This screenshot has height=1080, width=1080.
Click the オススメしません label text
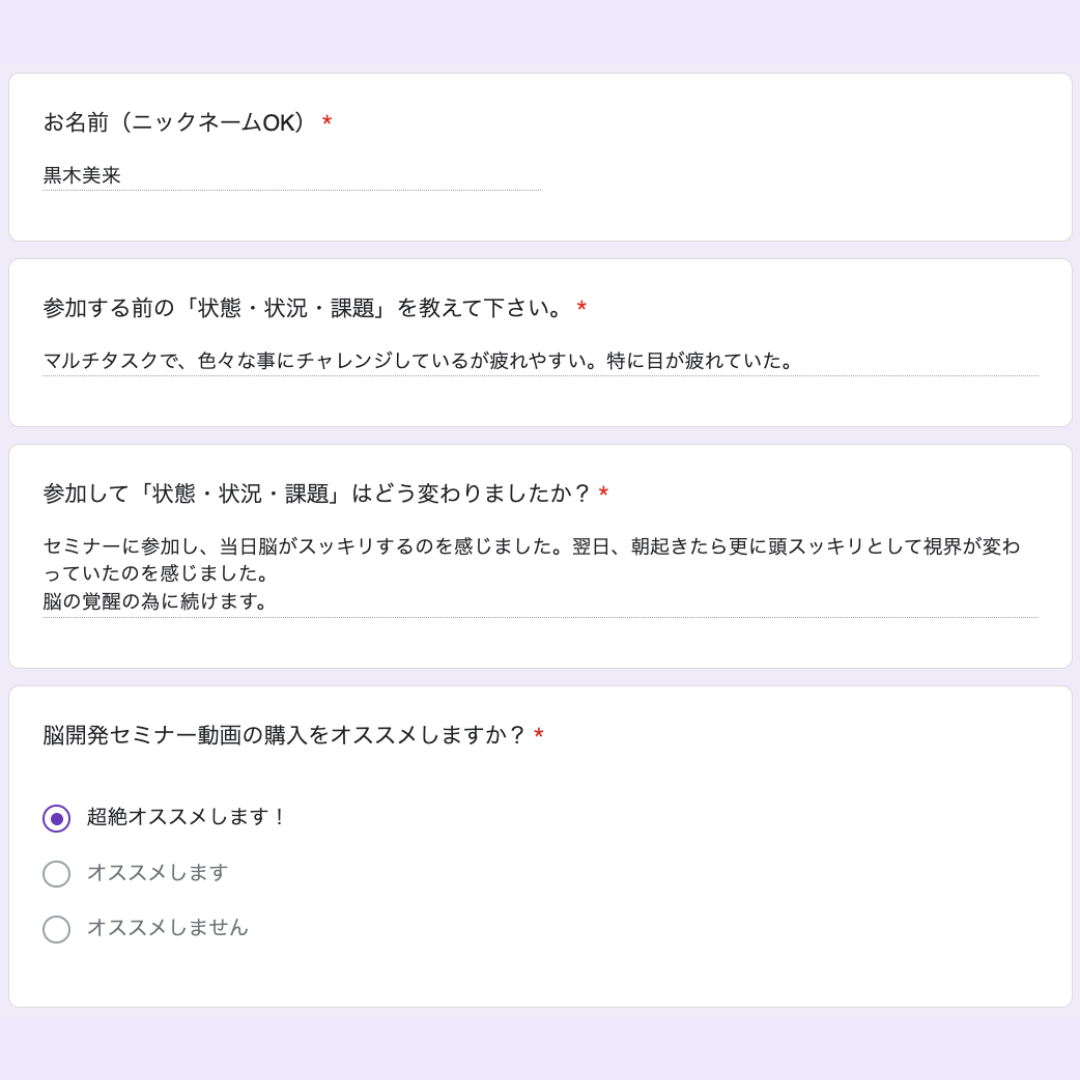coord(167,928)
